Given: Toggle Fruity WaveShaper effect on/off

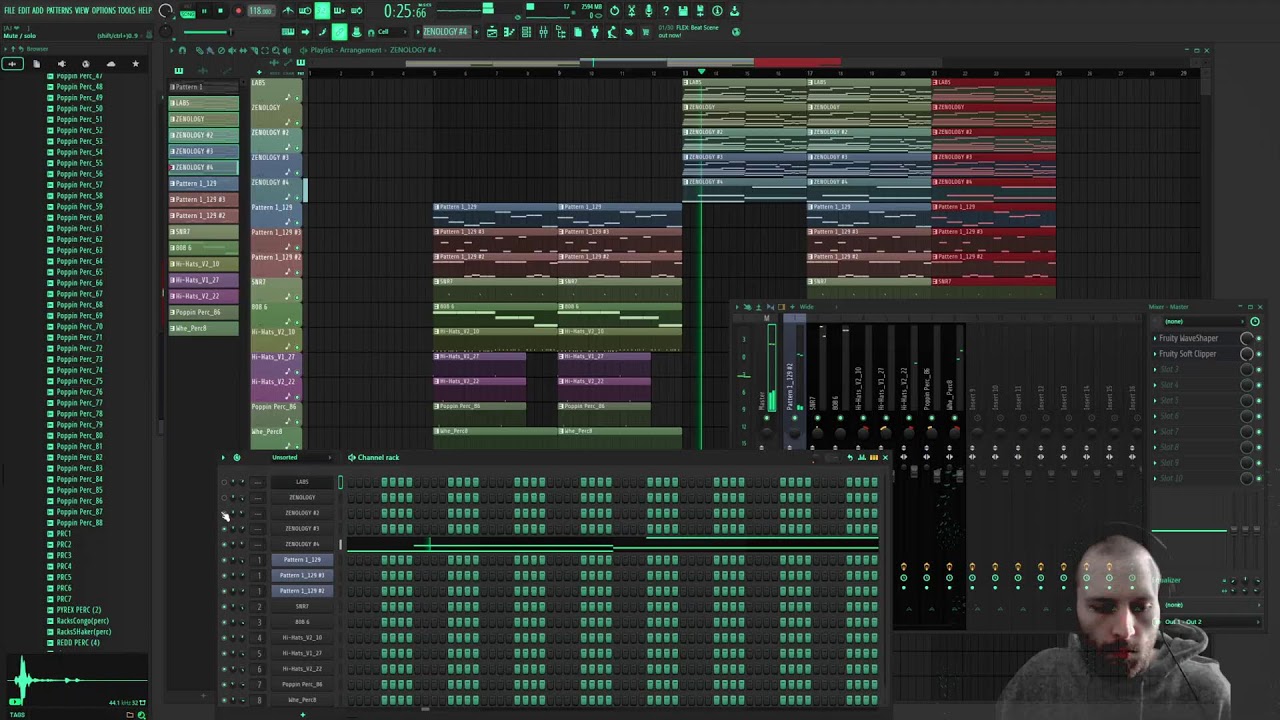Looking at the screenshot, I should click(1258, 338).
